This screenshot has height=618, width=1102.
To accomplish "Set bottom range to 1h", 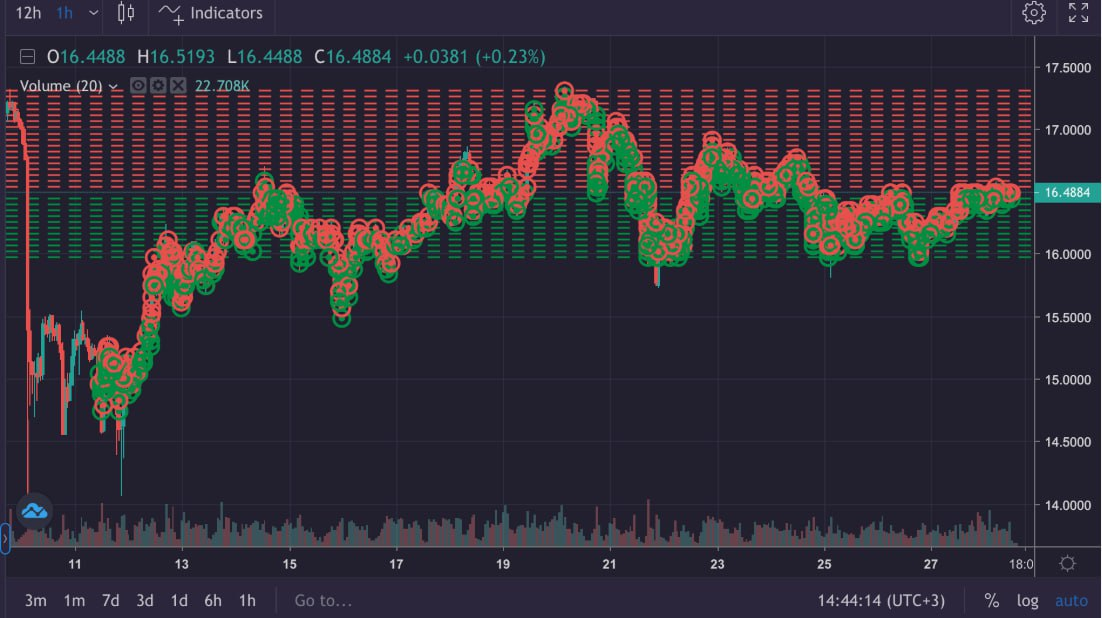I will tap(247, 600).
